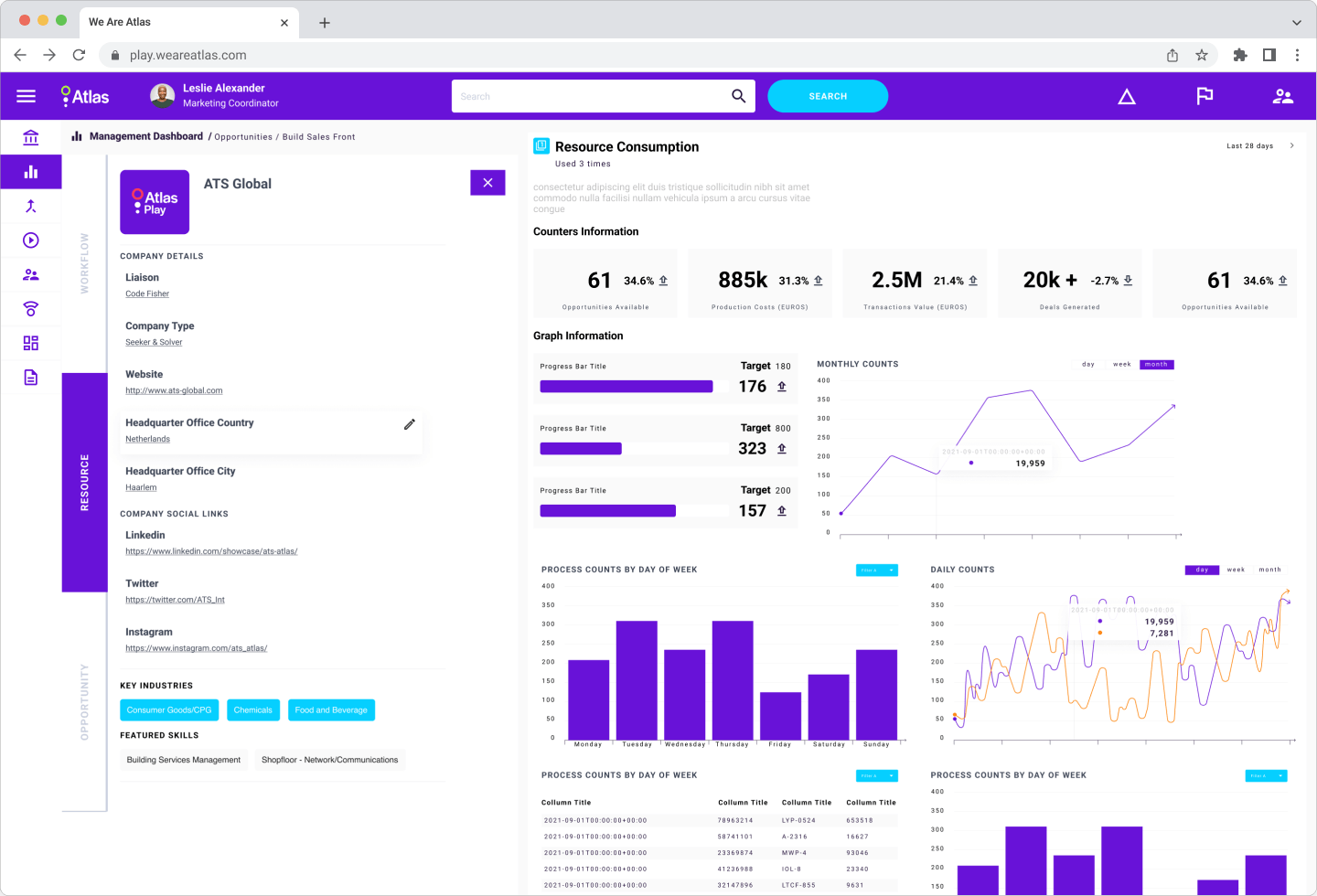Click upload arrow beside 323 progress value
Screen dimensions: 1317x896
782,449
